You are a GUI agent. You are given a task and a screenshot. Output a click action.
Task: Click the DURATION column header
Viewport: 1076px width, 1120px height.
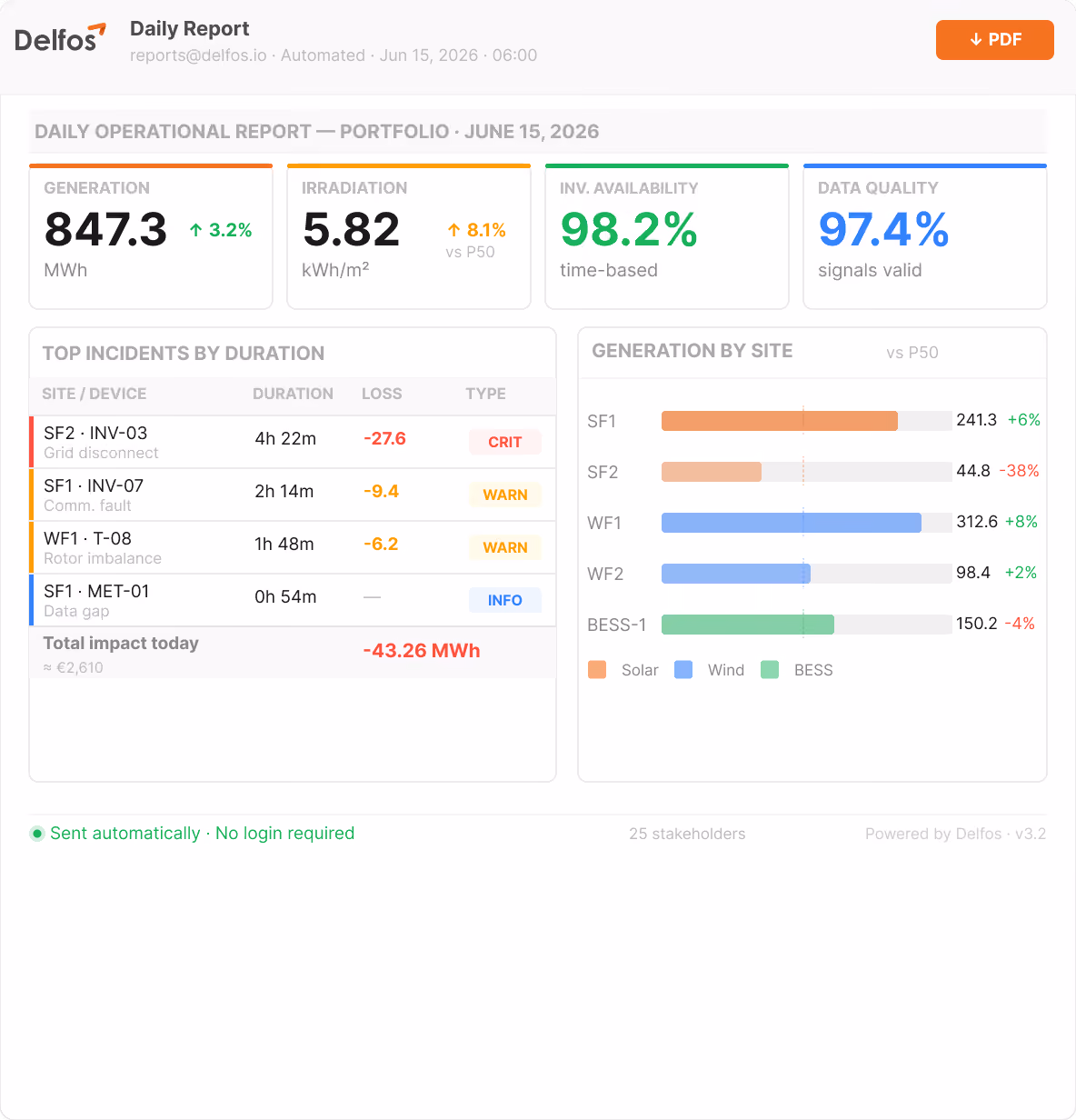[293, 394]
